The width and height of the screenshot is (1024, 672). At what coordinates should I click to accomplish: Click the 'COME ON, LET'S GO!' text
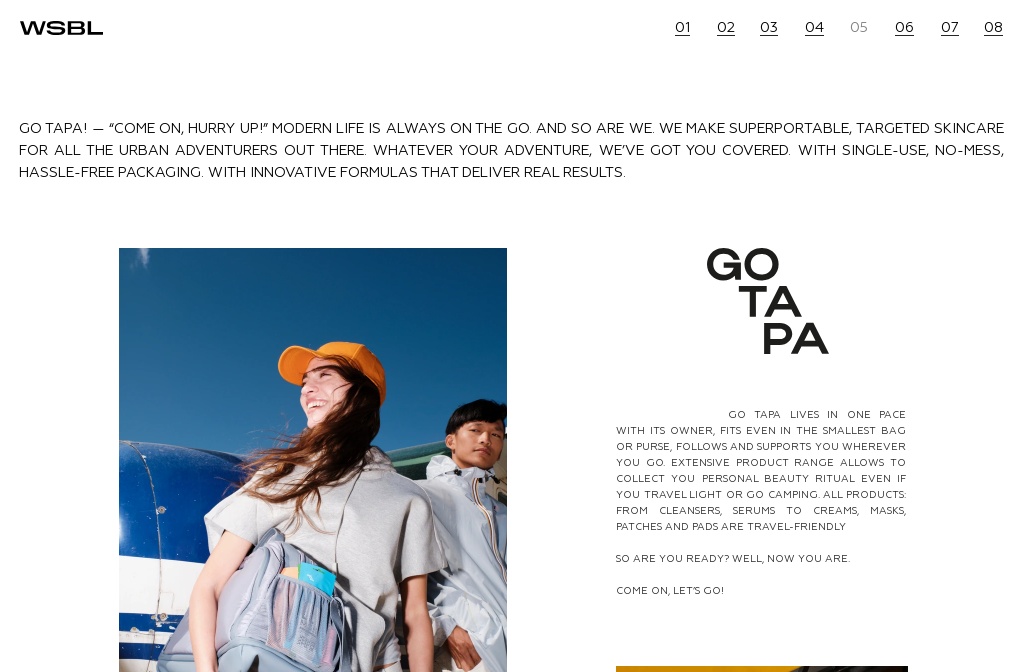[670, 590]
